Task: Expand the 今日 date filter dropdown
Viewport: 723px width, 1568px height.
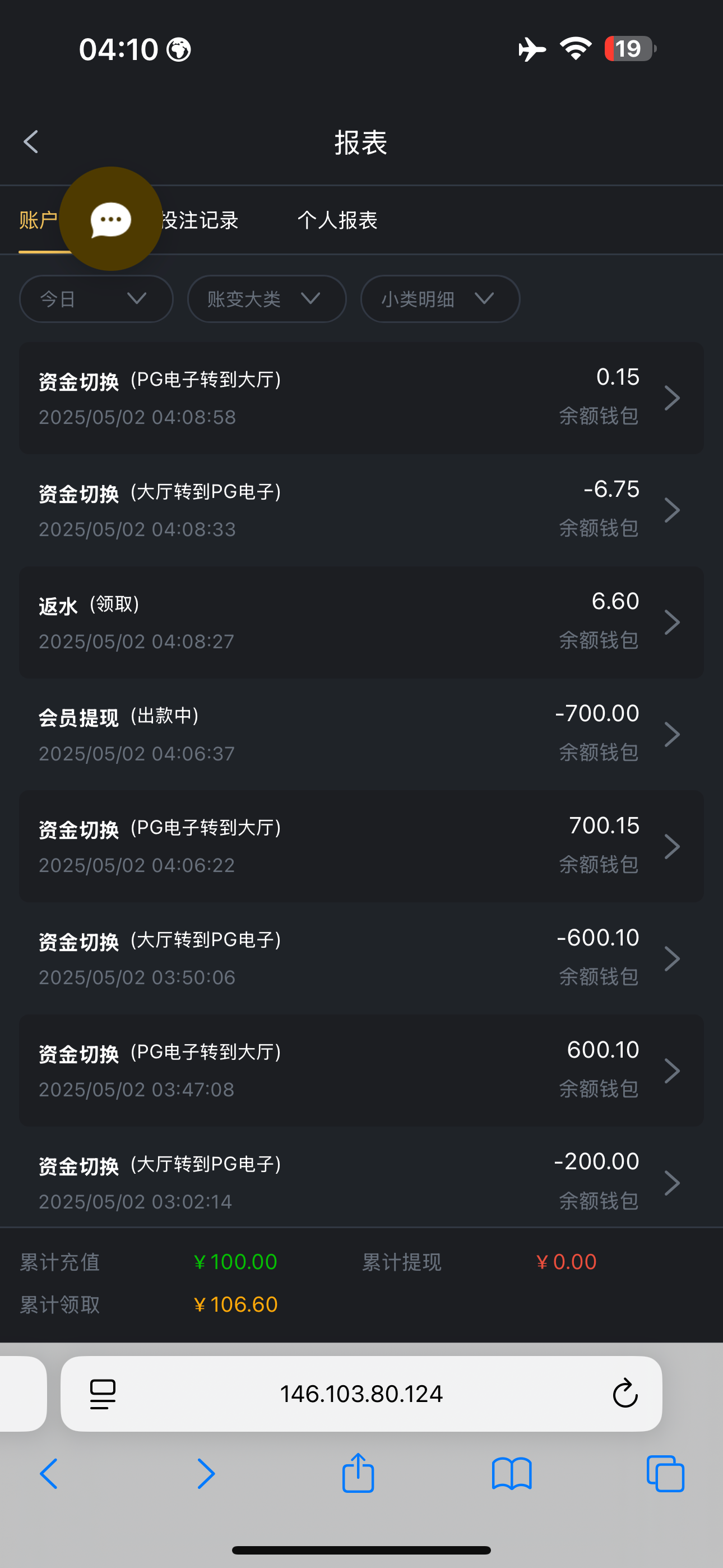Action: coord(96,299)
